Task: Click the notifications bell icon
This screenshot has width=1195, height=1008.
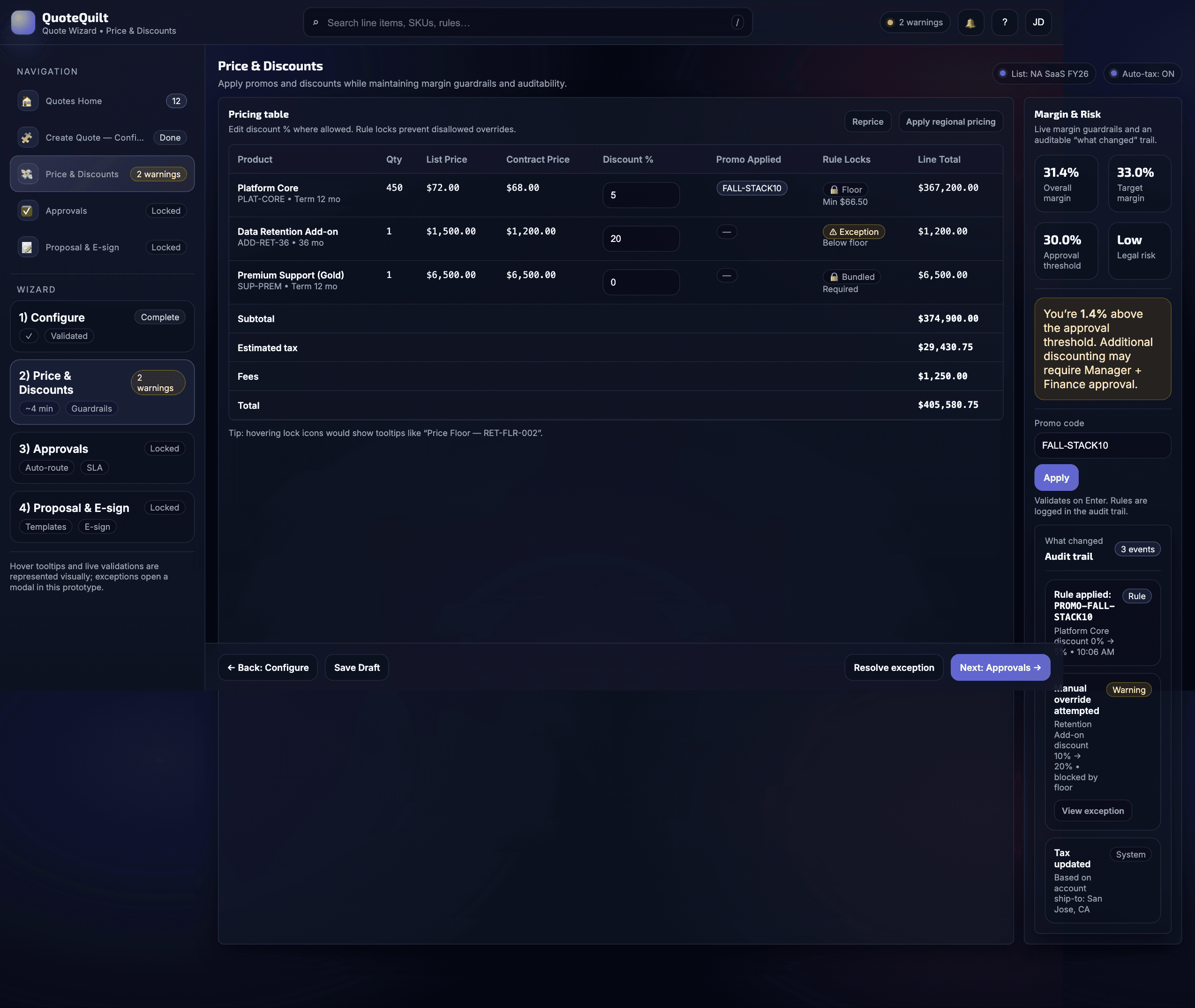Action: 970,23
